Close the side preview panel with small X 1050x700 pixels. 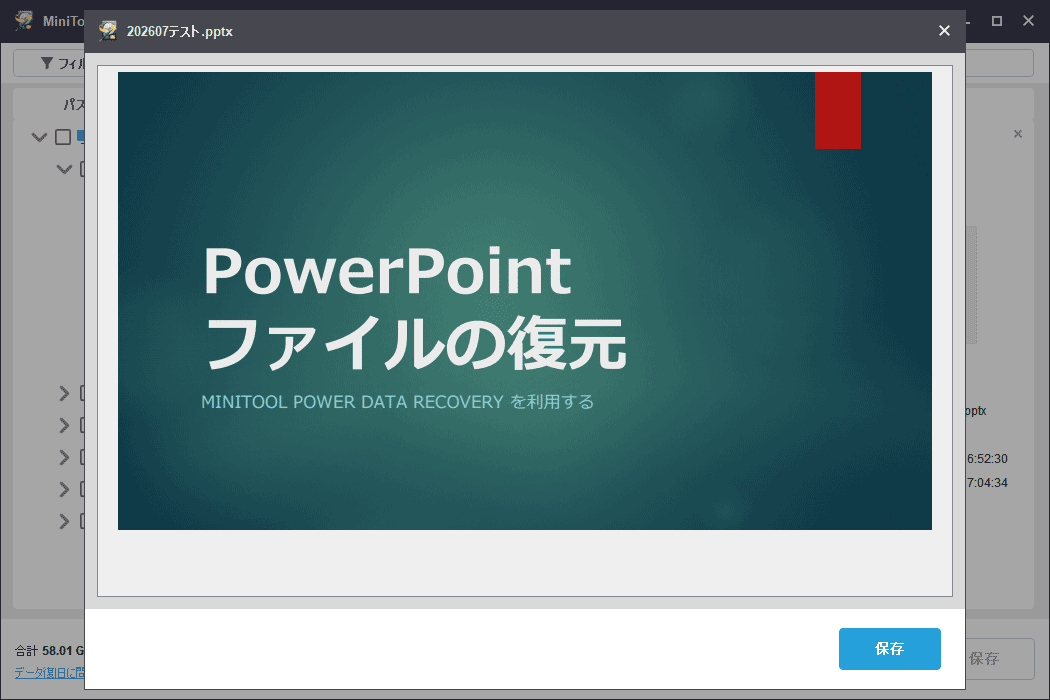[x=1018, y=134]
